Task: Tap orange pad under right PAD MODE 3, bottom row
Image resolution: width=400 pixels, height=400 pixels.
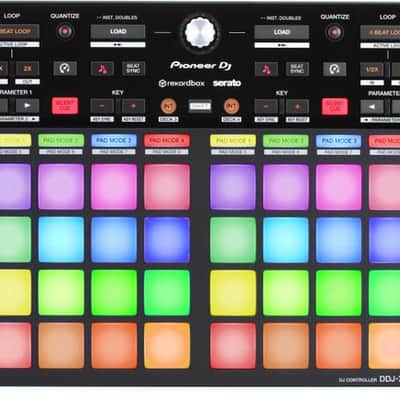Action: pos(339,346)
